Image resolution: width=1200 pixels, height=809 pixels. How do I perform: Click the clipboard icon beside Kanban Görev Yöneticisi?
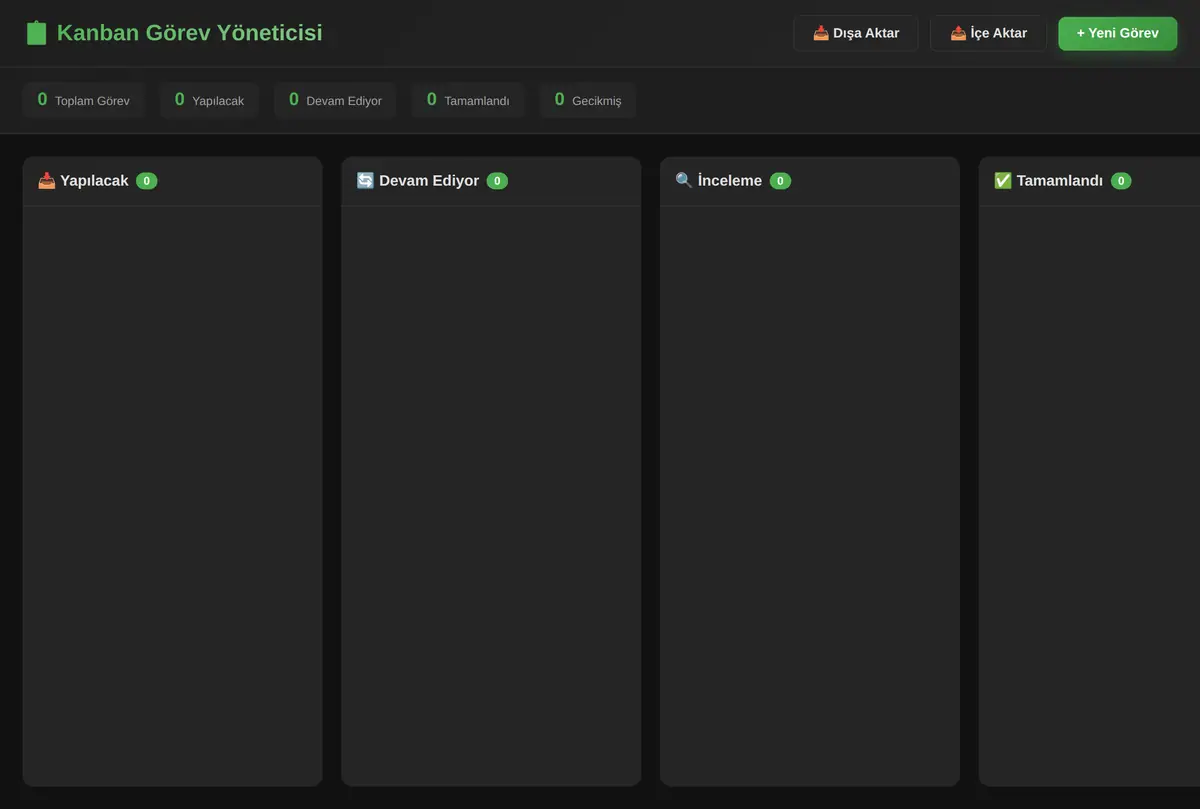pyautogui.click(x=37, y=33)
